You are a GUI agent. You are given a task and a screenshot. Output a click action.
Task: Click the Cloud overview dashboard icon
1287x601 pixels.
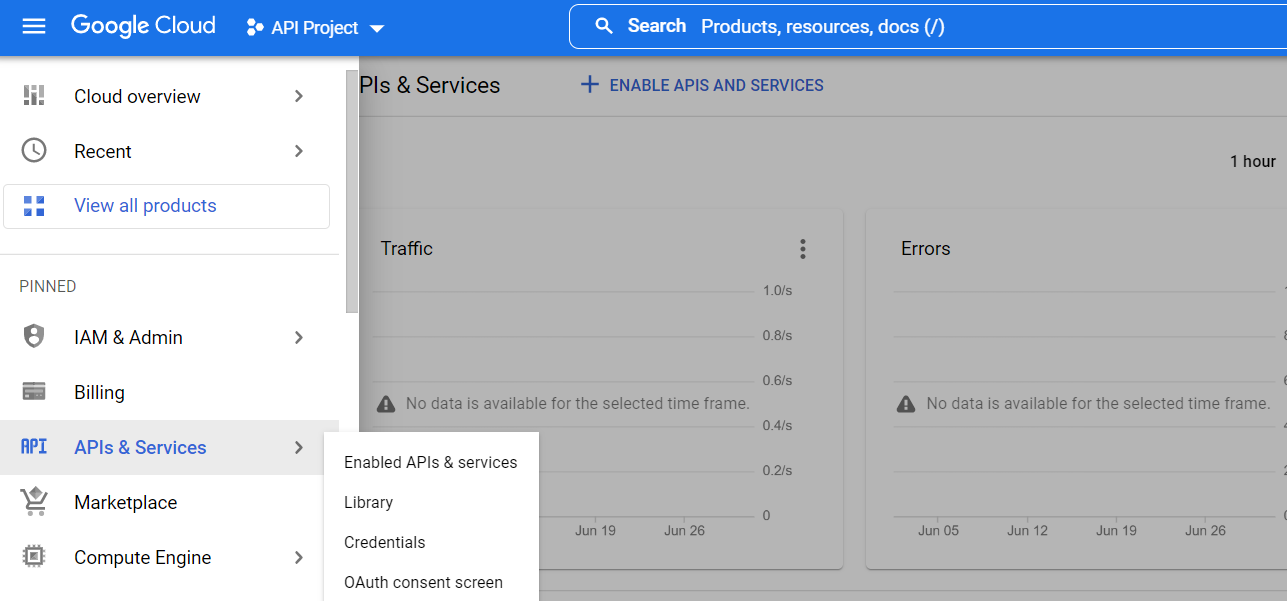coord(34,96)
